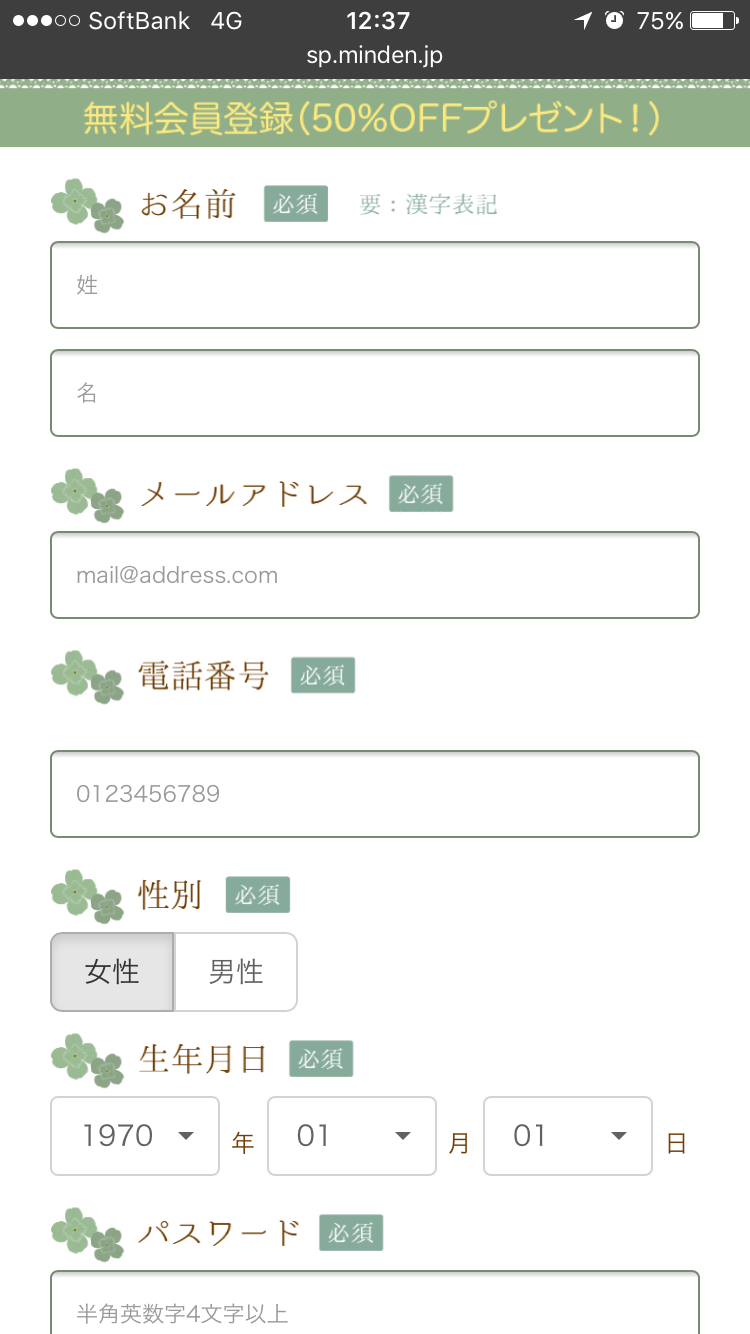Viewport: 750px width, 1334px height.
Task: Click the clover icon beside 性別
Action: (87, 896)
